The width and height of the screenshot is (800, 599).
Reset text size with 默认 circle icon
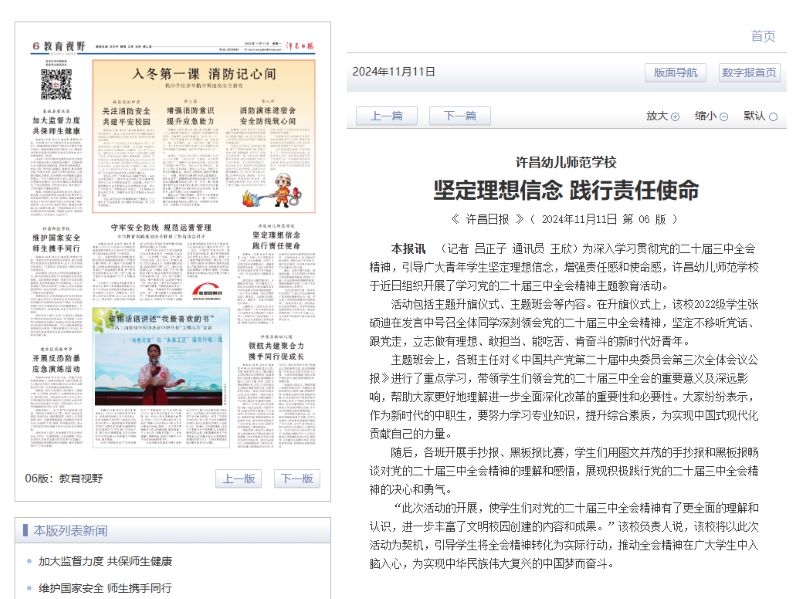coord(773,116)
